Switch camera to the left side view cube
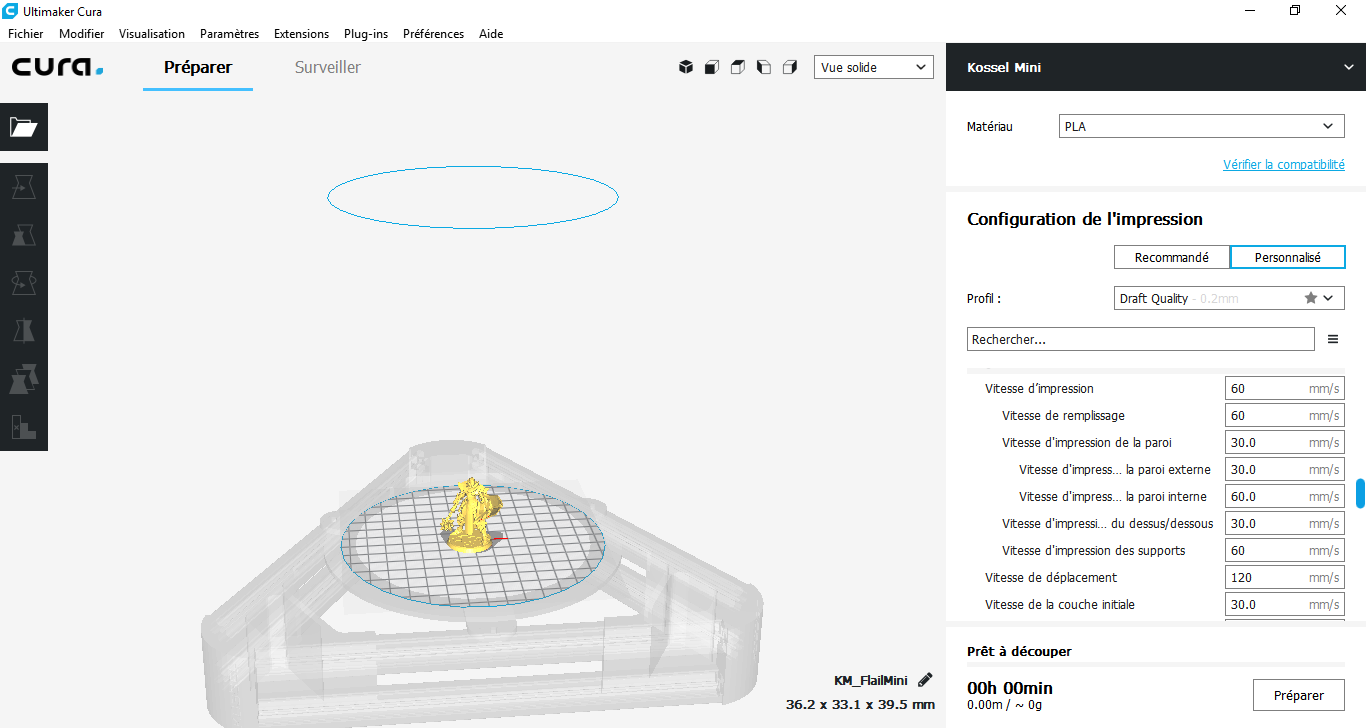The image size is (1366, 728). coord(764,67)
